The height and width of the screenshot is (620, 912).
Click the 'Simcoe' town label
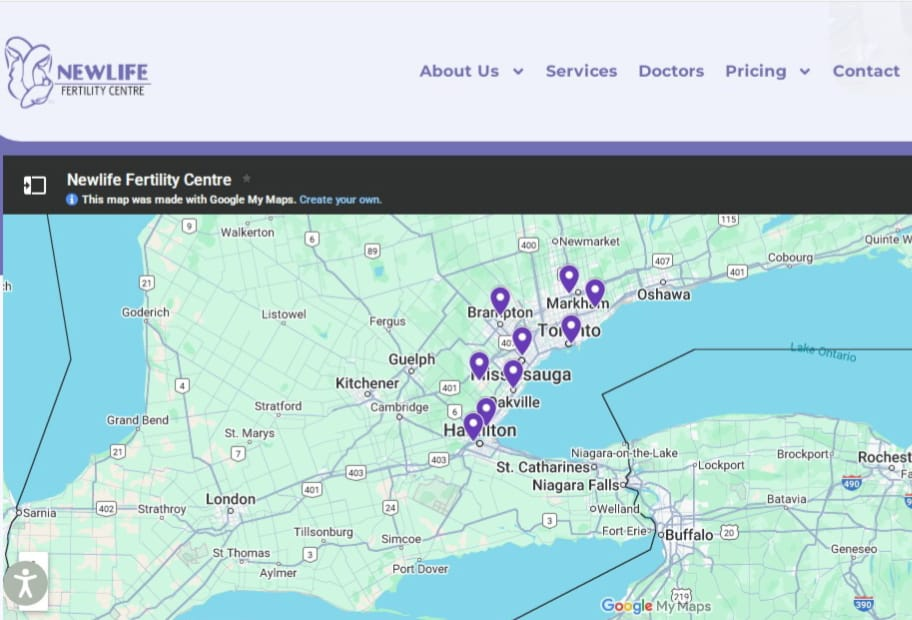point(401,539)
